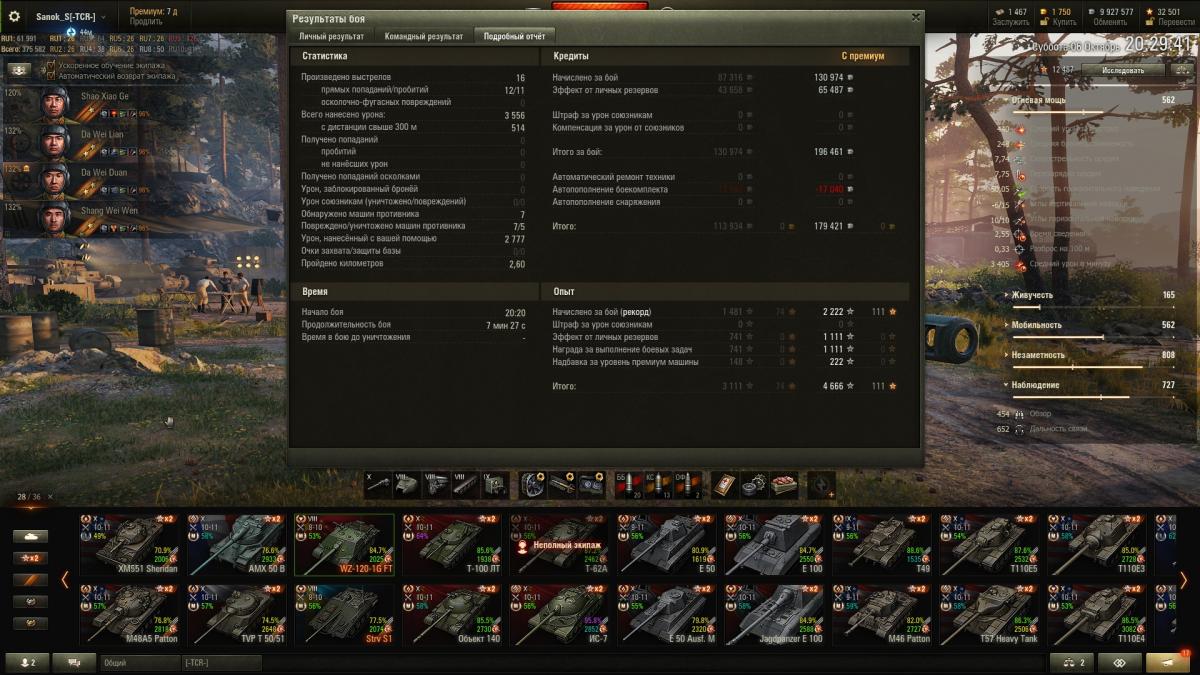
Task: Open session statistics icon in bottom bar
Action: pyautogui.click(x=1119, y=662)
